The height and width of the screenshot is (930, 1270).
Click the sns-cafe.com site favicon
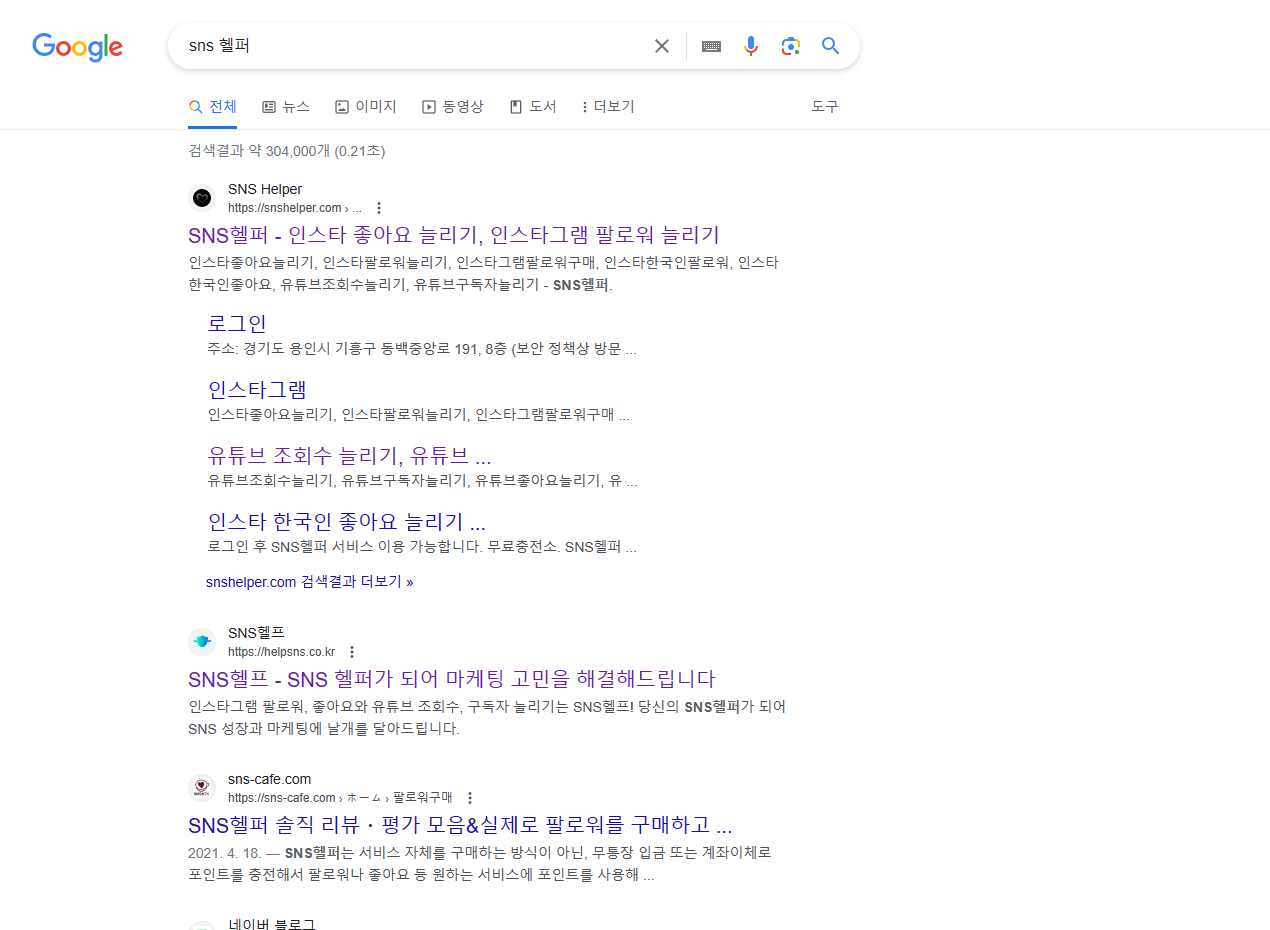pos(202,788)
